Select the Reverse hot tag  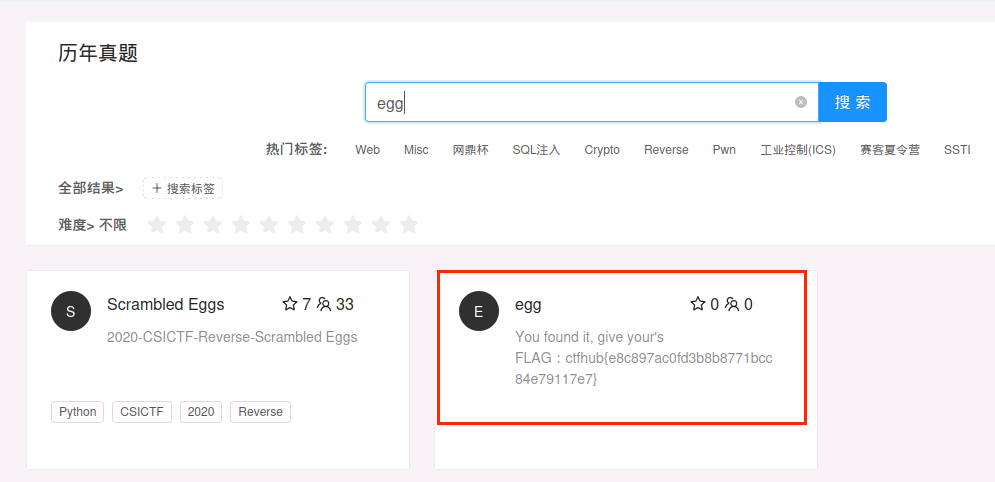point(666,150)
